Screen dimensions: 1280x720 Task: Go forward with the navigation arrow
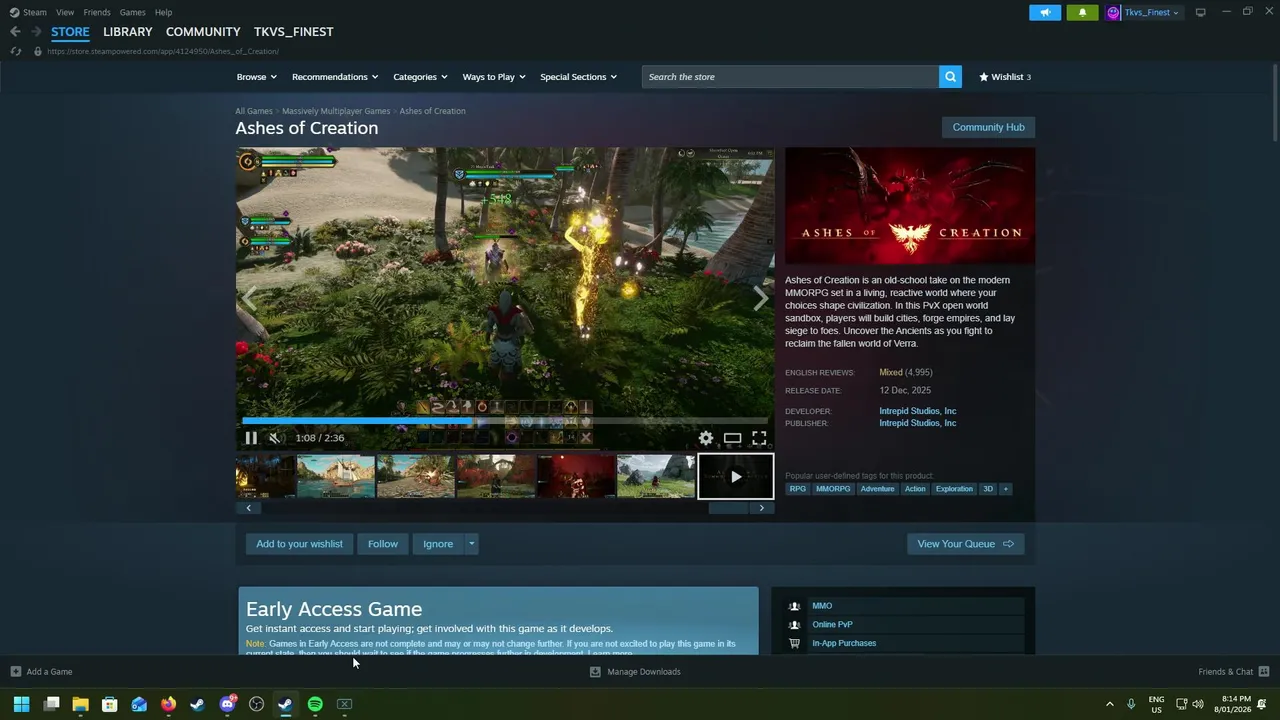tap(36, 32)
